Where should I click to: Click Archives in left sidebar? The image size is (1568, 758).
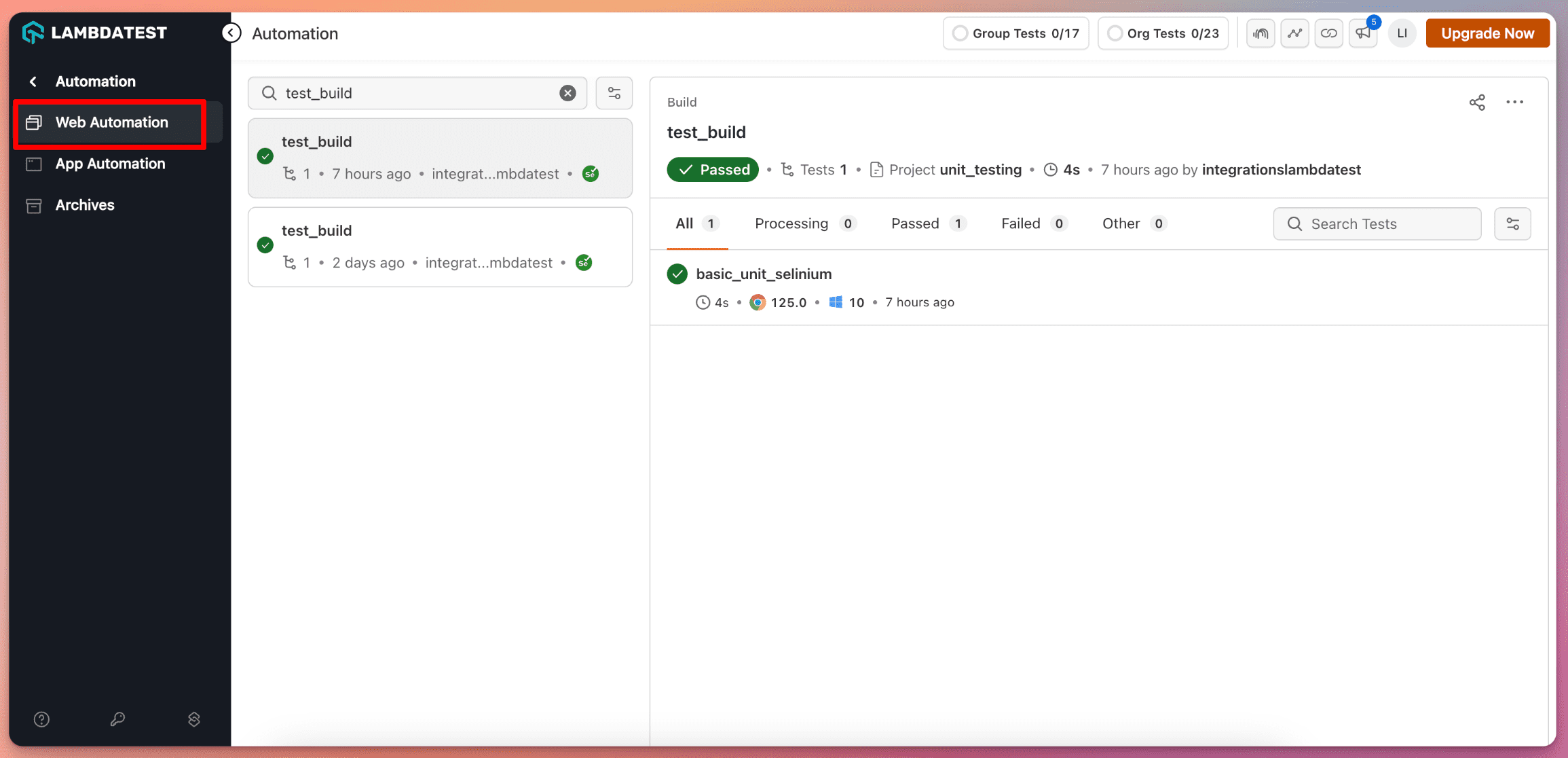pos(85,205)
